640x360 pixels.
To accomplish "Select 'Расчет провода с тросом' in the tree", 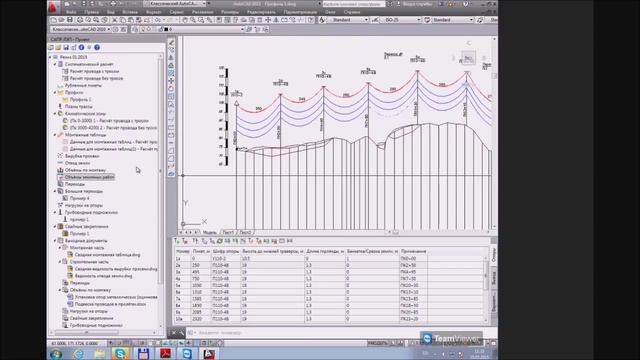I will point(94,71).
